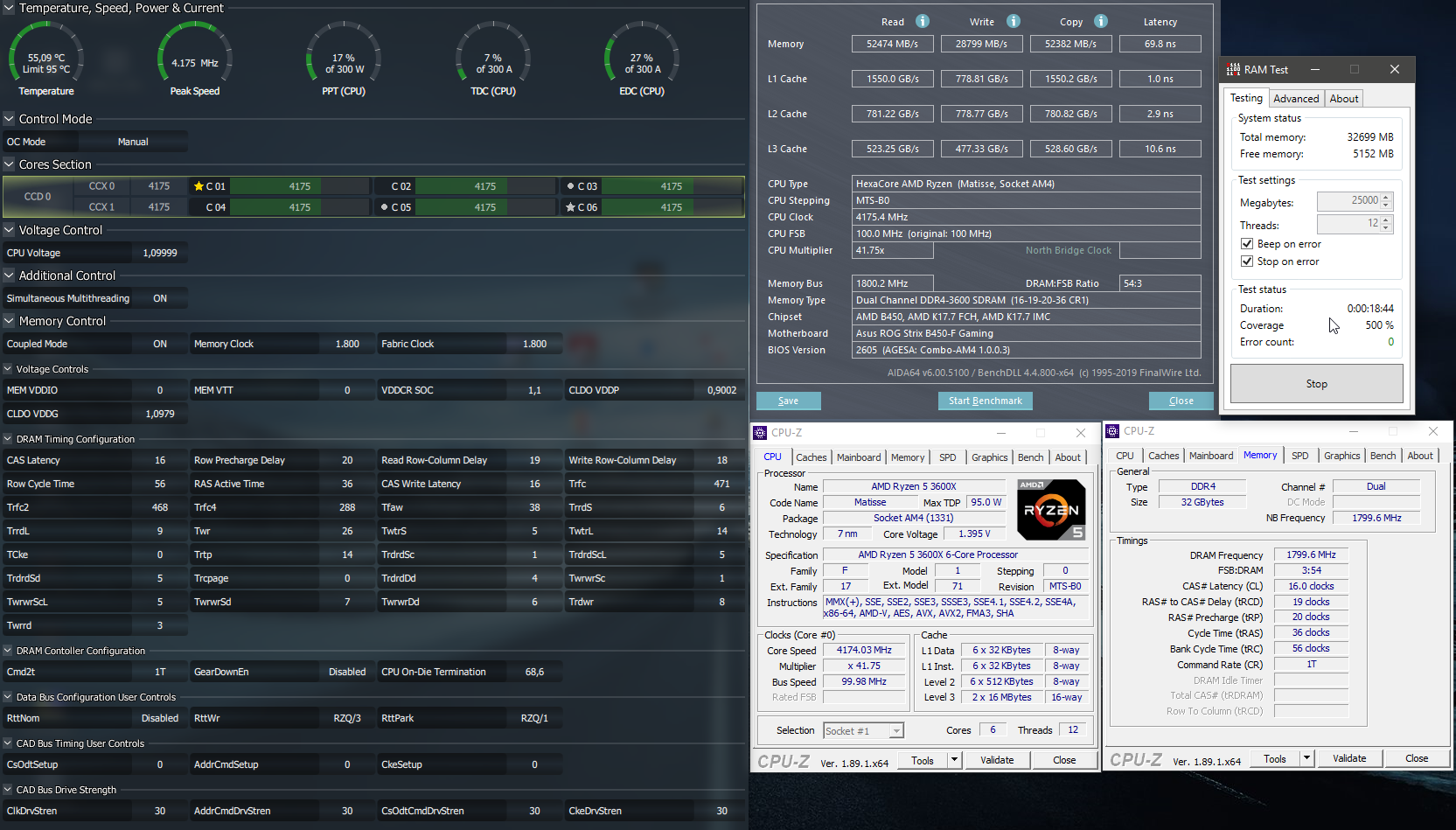This screenshot has width=1456, height=830.
Task: Collapse the Control Mode section
Action: point(9,119)
